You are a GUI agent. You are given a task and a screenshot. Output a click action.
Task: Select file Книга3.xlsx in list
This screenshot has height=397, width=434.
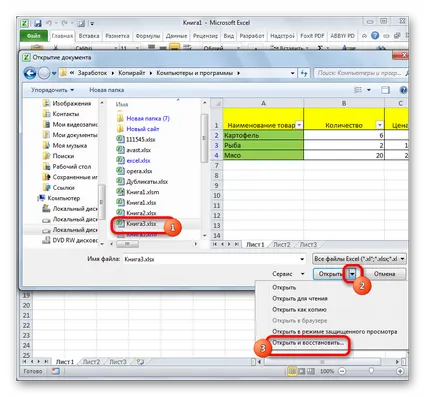(136, 224)
